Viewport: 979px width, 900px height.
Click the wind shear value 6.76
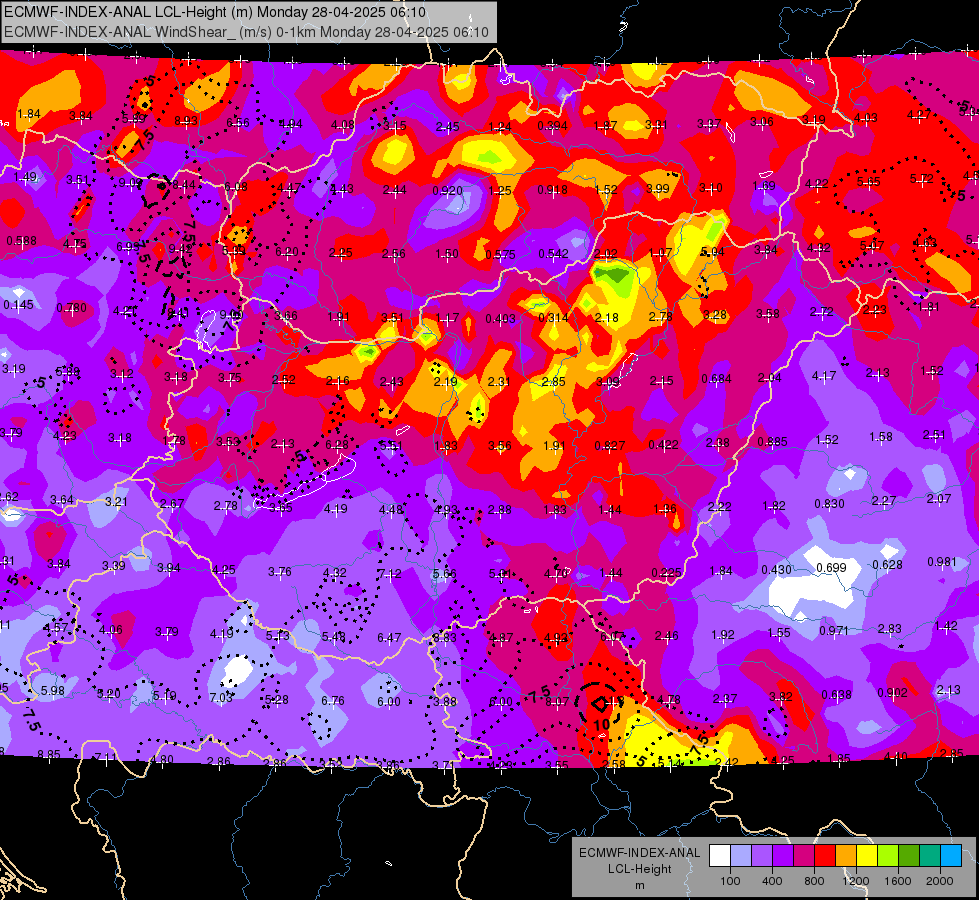333,701
